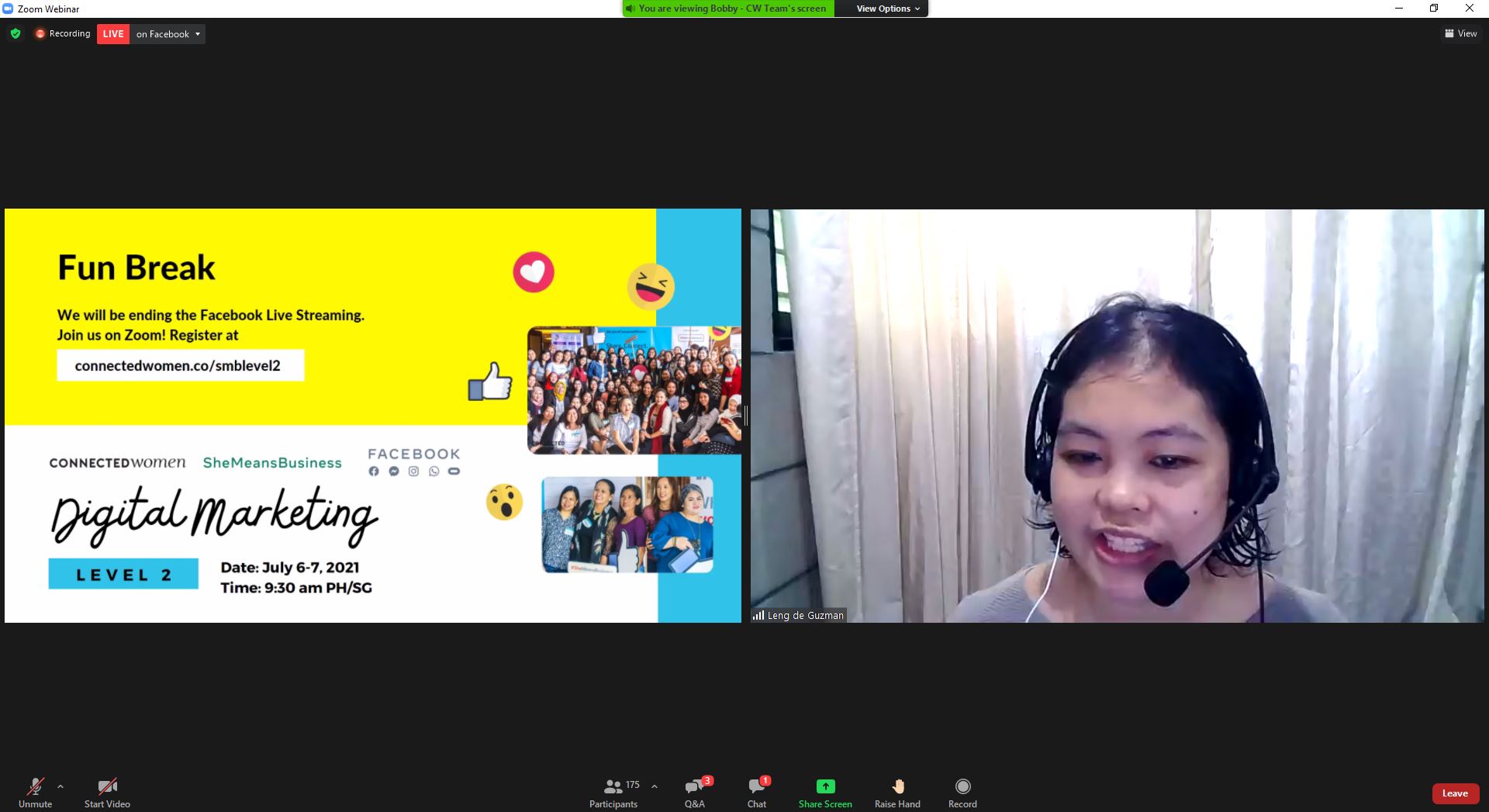Click the Leng de Guzman video feed
The width and height of the screenshot is (1489, 812).
tap(1117, 416)
